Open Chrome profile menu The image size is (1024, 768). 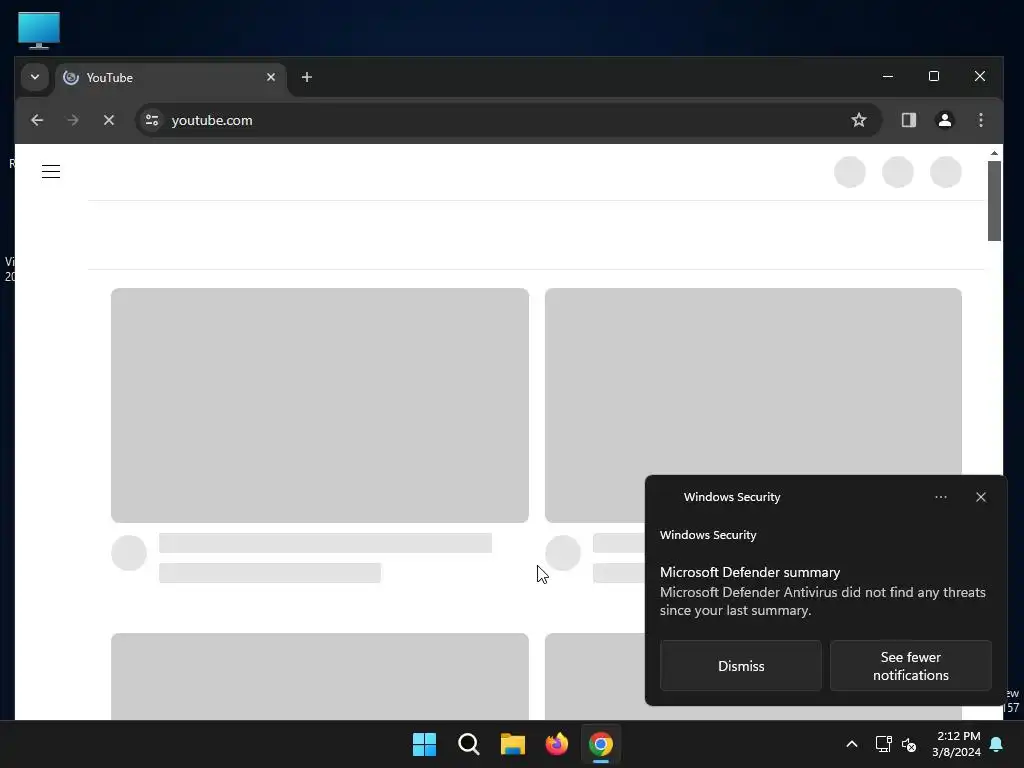coord(944,120)
